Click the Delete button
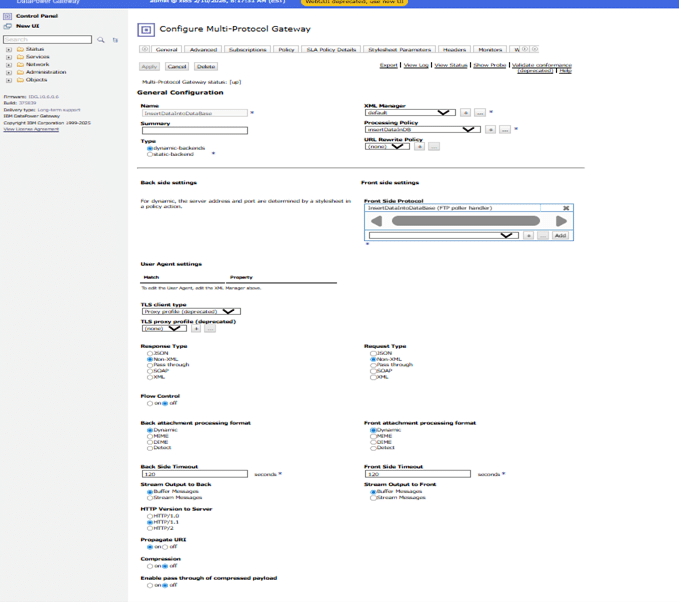This screenshot has width=679, height=602. click(x=206, y=67)
